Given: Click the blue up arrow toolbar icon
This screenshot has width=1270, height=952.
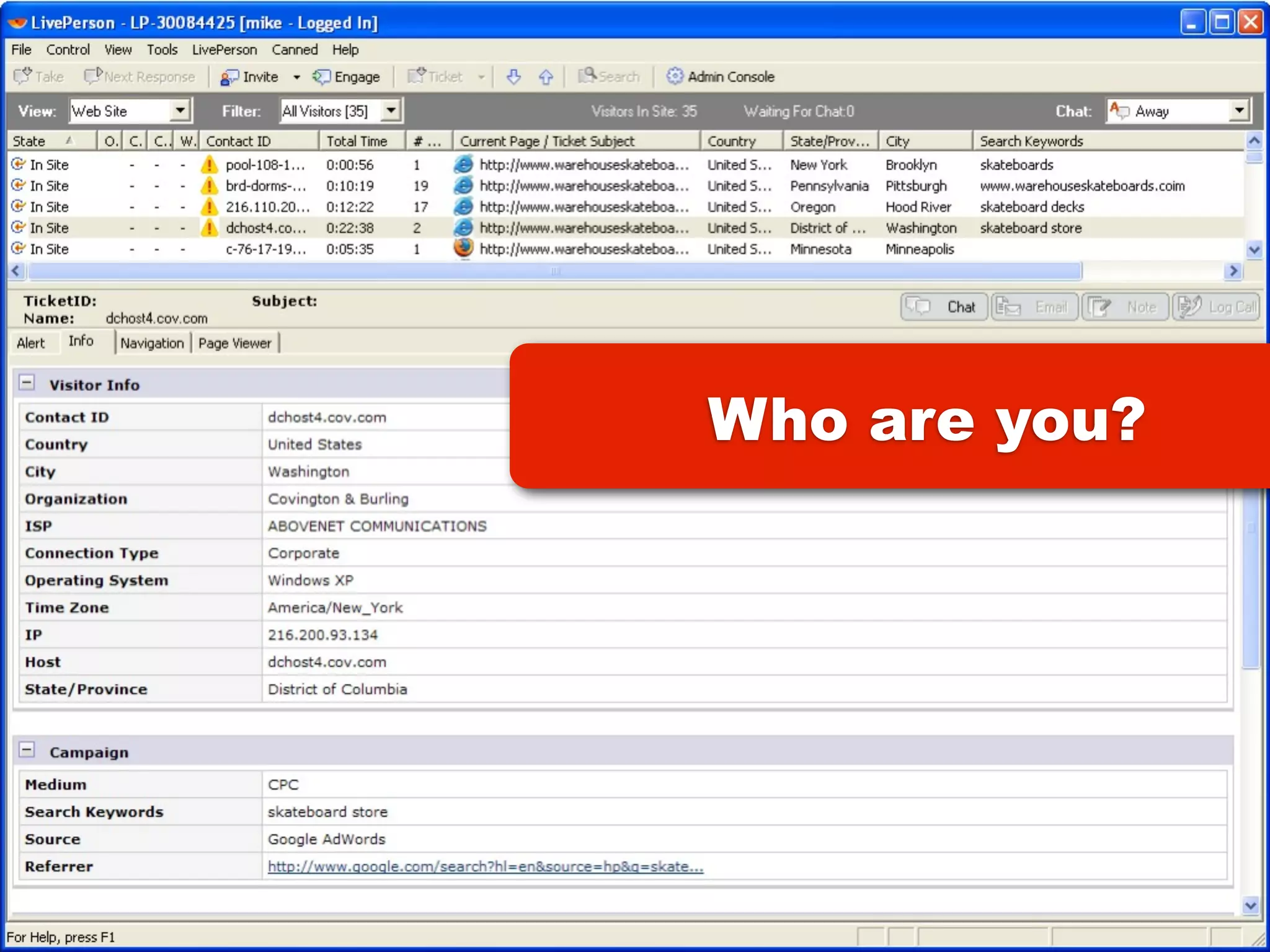Looking at the screenshot, I should pyautogui.click(x=546, y=77).
